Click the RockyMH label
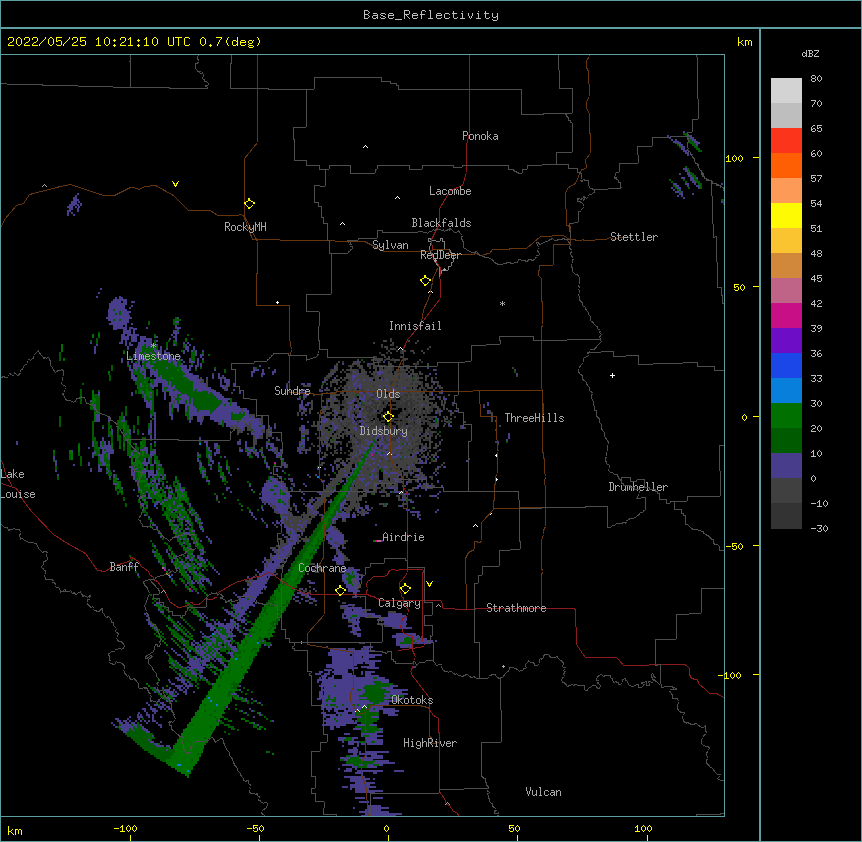The width and height of the screenshot is (862, 842). click(245, 227)
